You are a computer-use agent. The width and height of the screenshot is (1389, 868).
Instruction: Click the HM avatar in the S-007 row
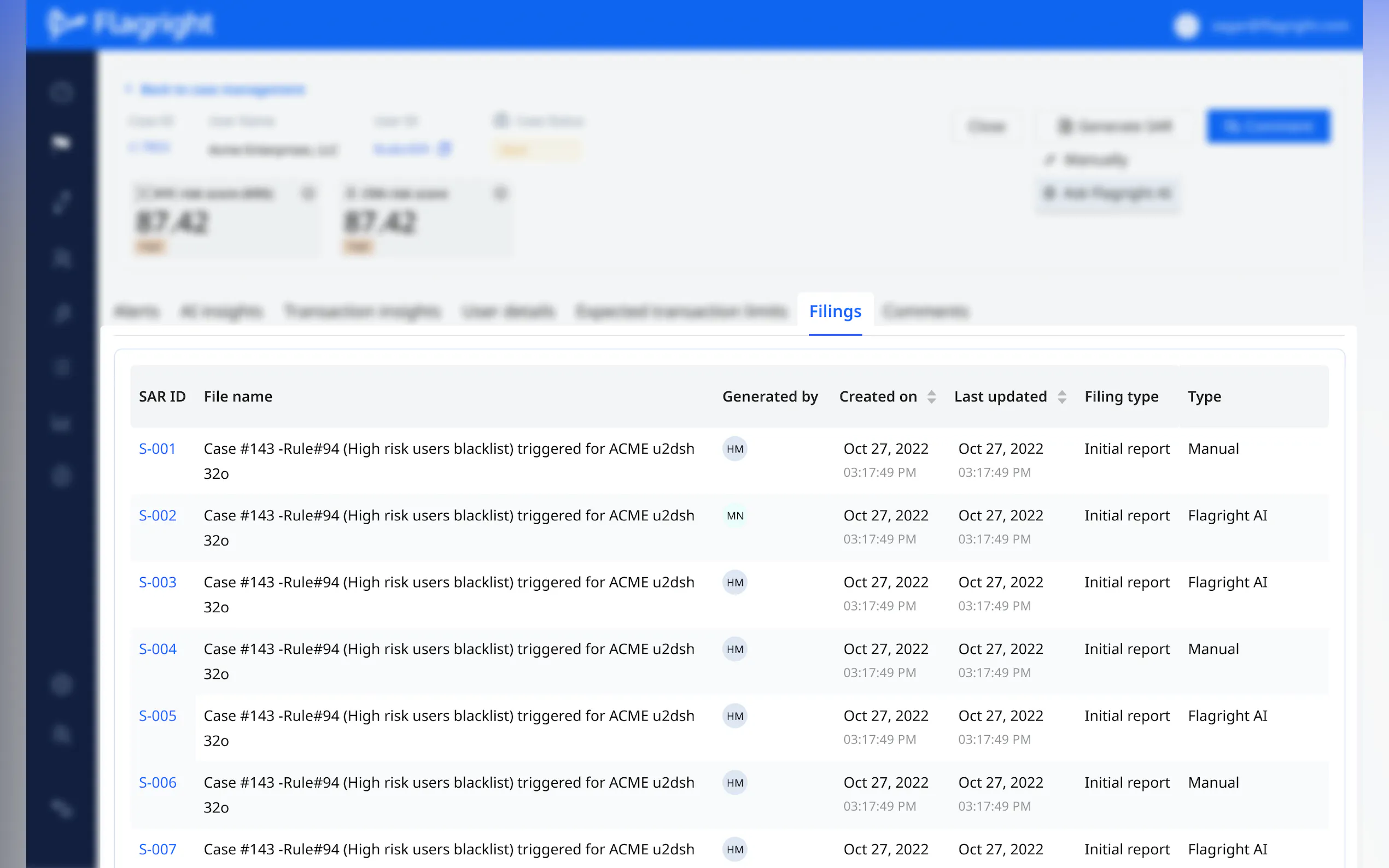[x=734, y=849]
